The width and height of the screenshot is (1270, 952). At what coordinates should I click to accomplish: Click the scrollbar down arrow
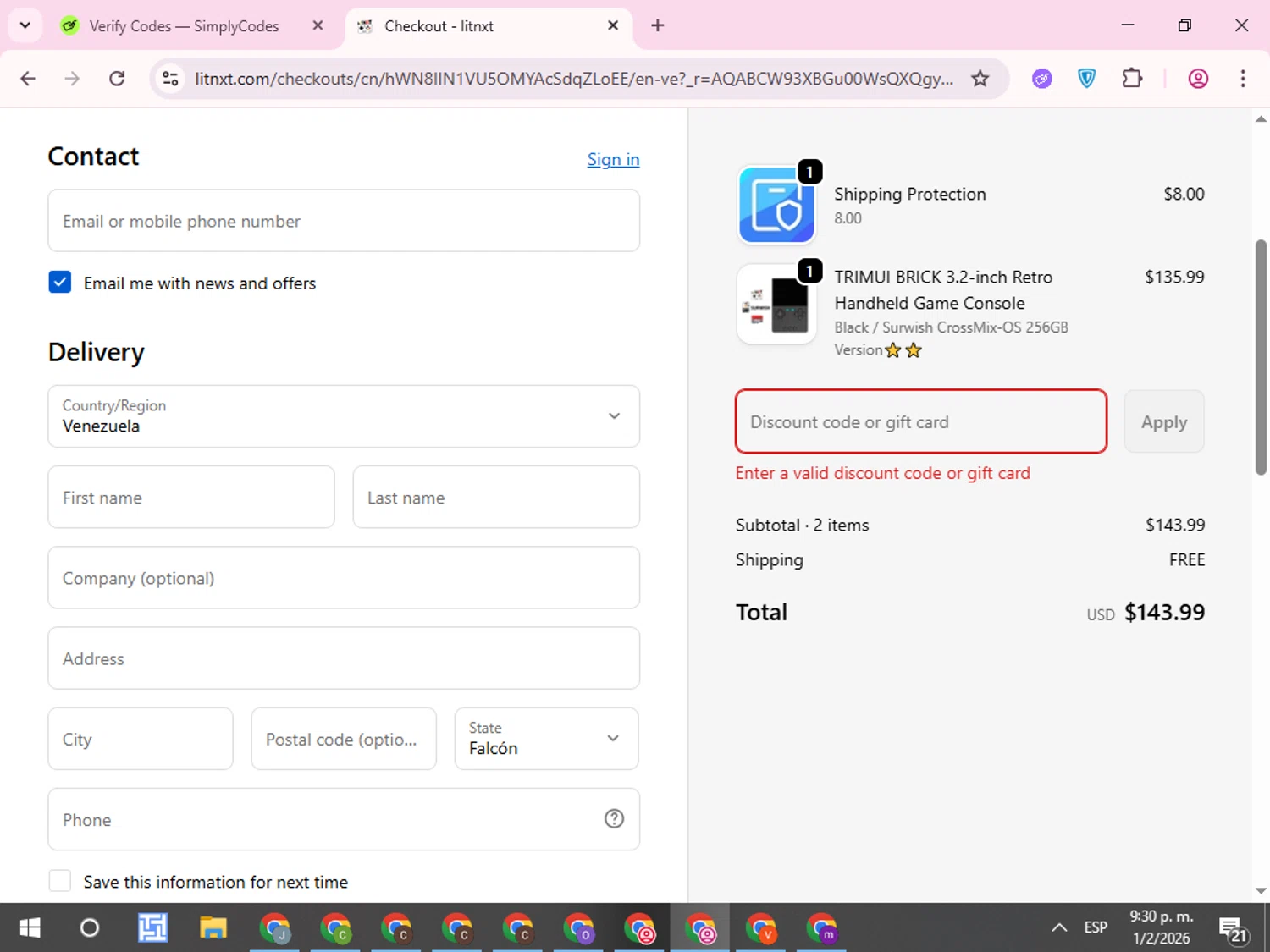pyautogui.click(x=1261, y=891)
